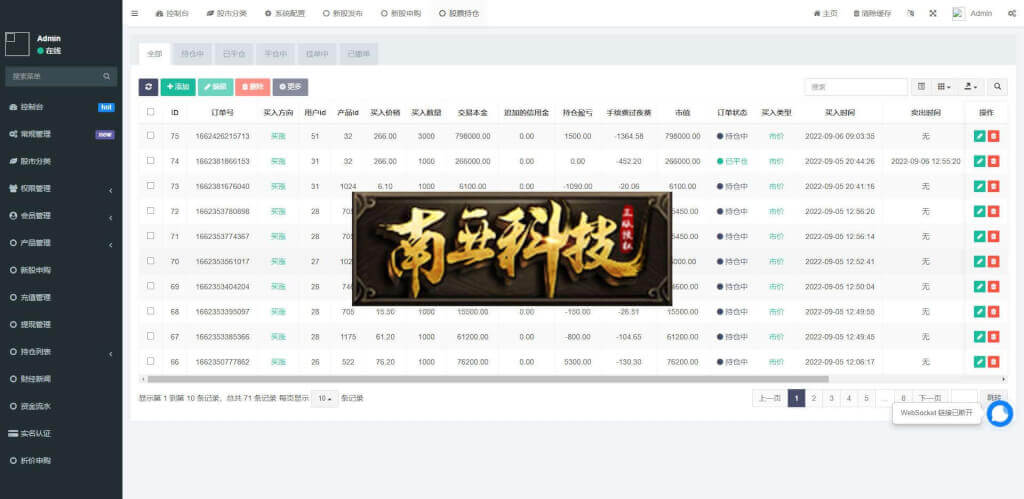Expand the 权限管理 sidebar menu

click(61, 188)
